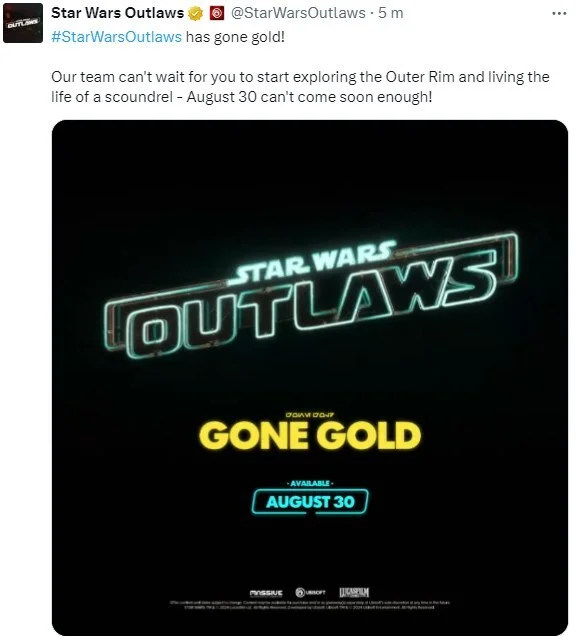The height and width of the screenshot is (636, 576).
Task: Click the Lucasfilm logo in the image footer
Action: 354,592
